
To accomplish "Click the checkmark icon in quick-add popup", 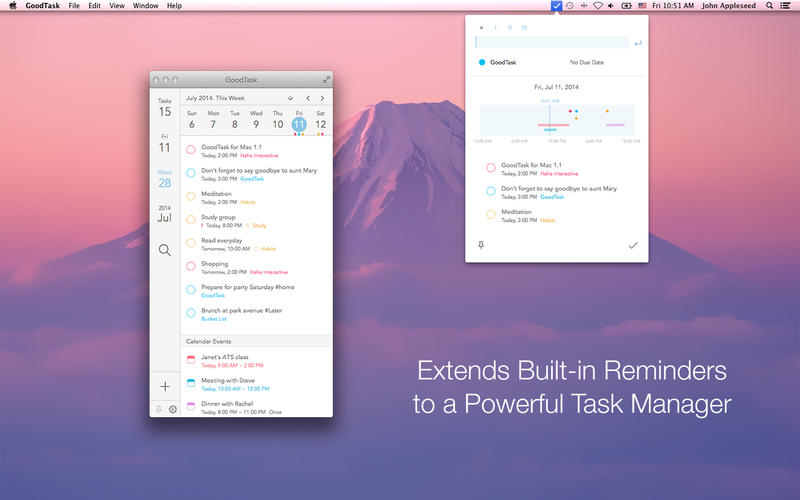I will 633,245.
